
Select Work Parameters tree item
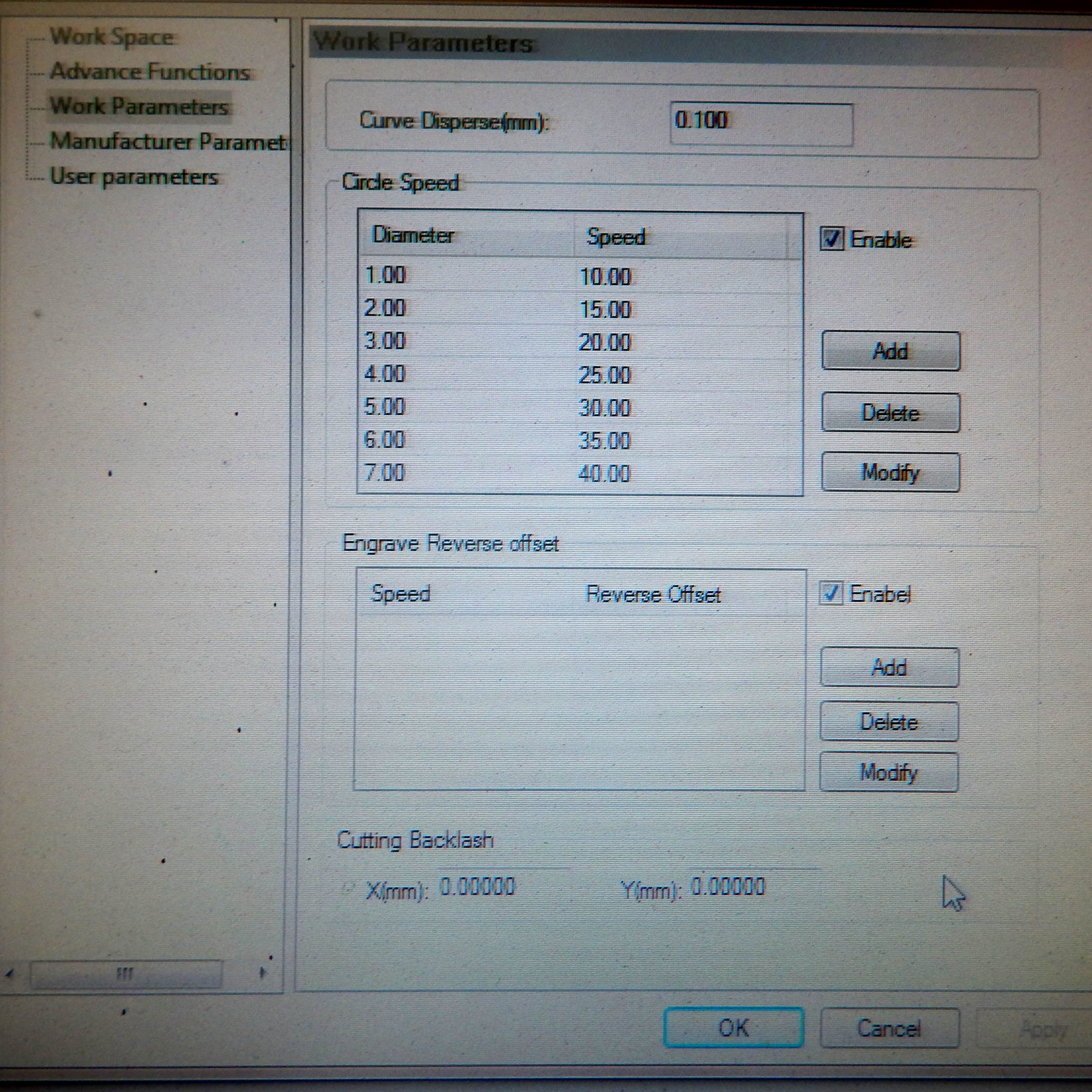click(x=139, y=107)
